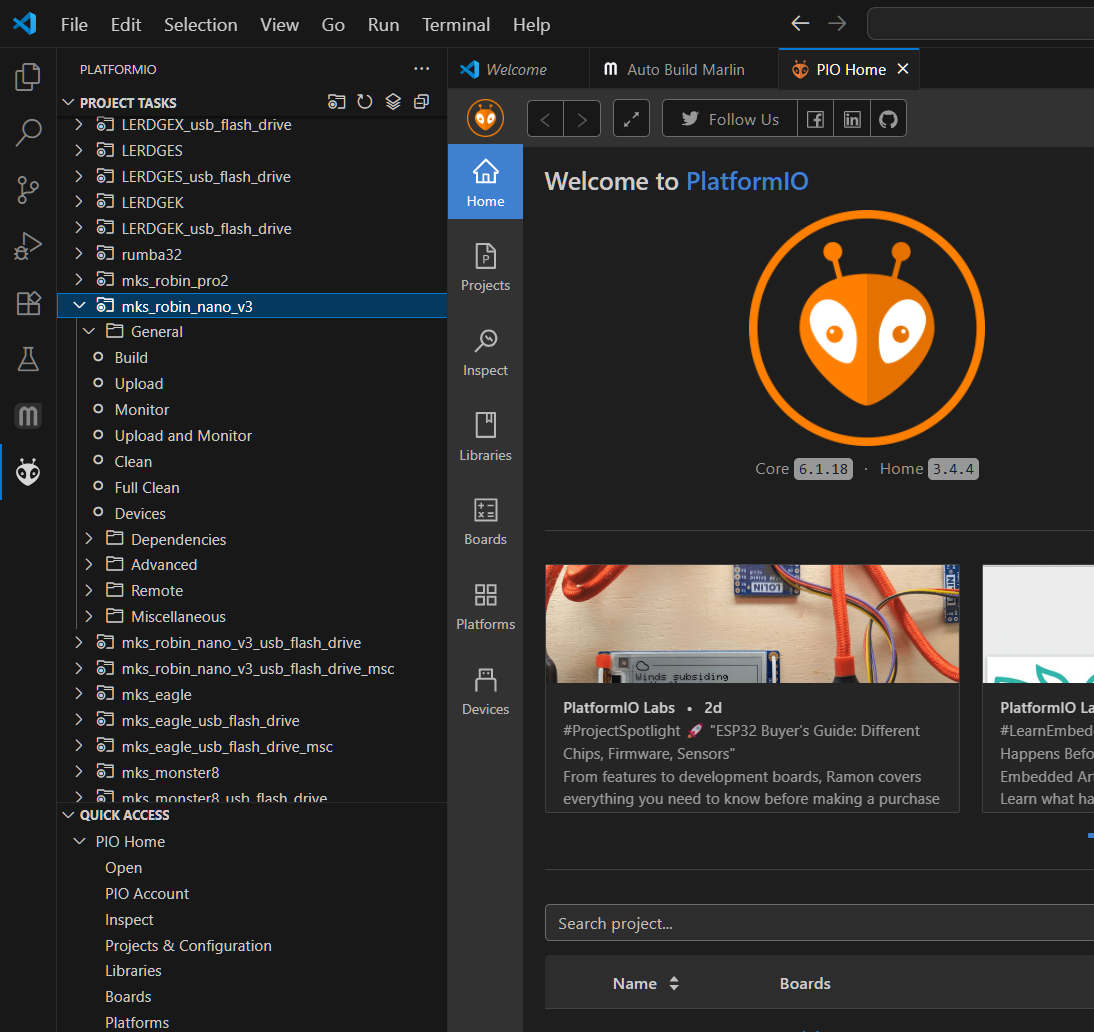
Task: Click the Search project input field
Action: pyautogui.click(x=819, y=923)
